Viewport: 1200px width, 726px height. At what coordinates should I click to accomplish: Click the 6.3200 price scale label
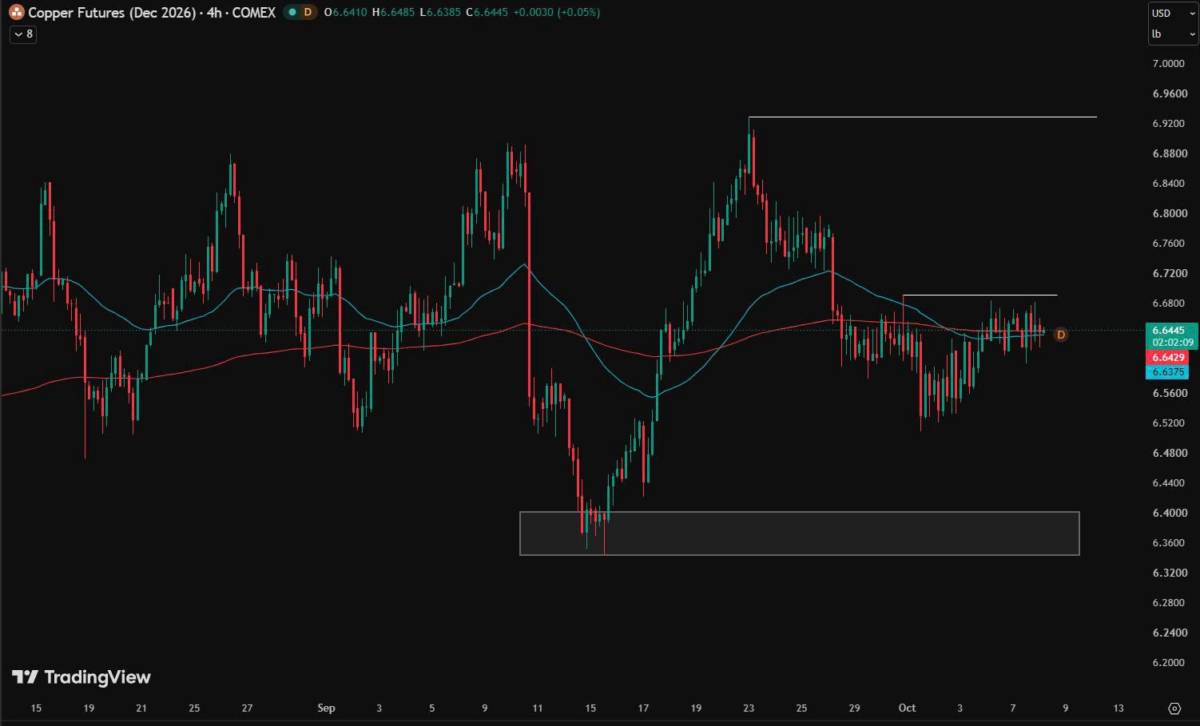[x=1168, y=573]
